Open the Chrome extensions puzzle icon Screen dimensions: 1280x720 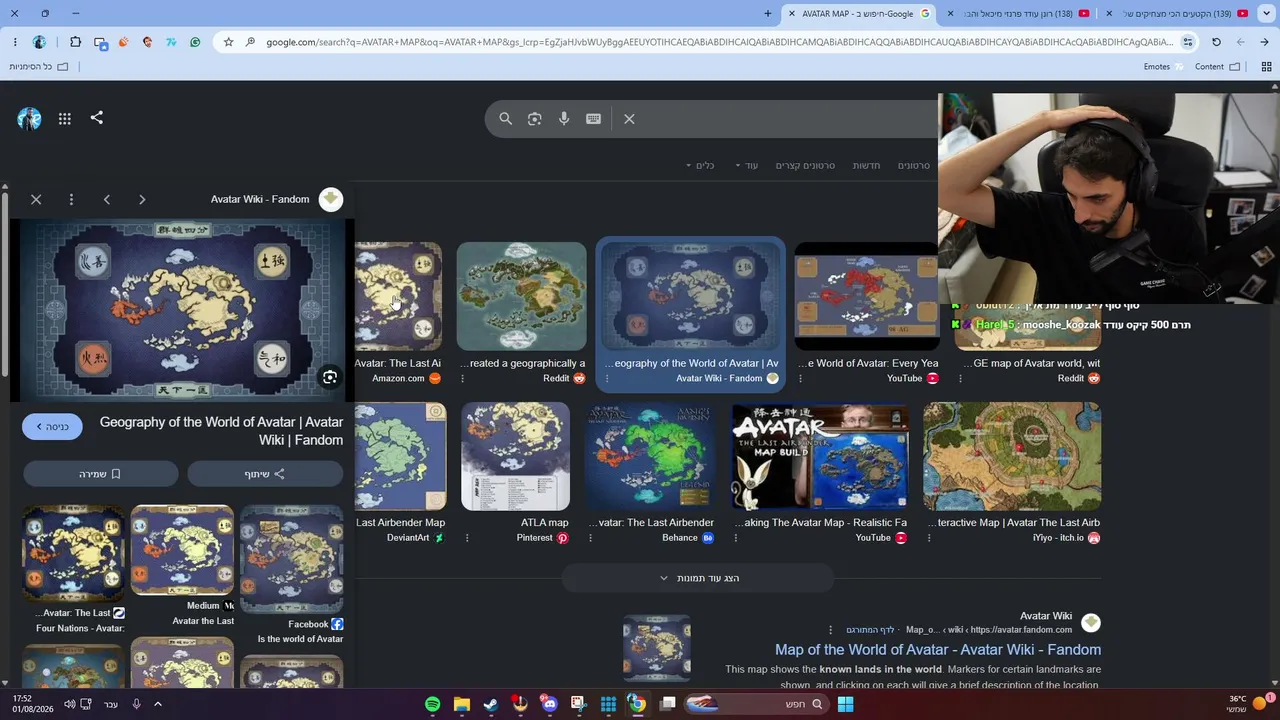pos(76,42)
